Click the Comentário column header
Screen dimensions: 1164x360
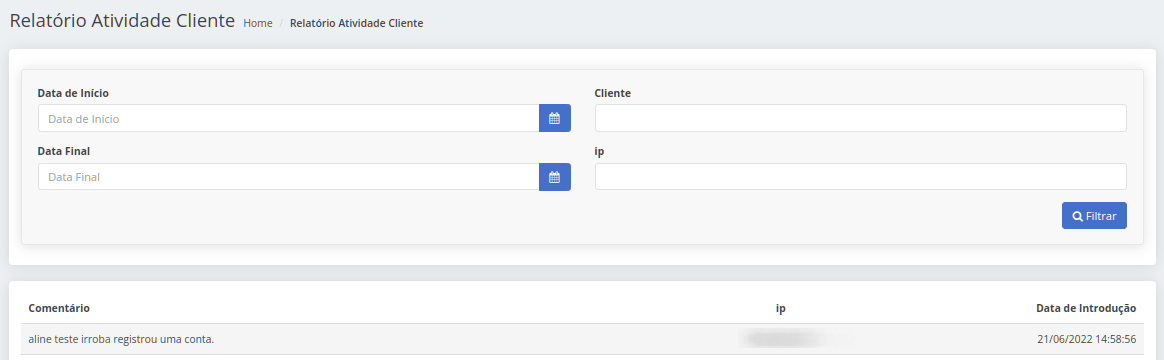point(59,308)
